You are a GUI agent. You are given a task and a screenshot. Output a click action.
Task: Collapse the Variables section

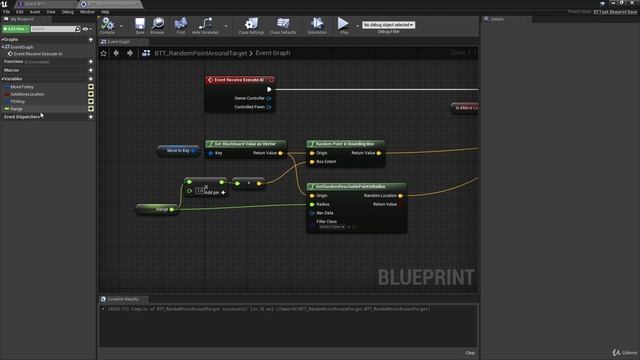click(3, 79)
